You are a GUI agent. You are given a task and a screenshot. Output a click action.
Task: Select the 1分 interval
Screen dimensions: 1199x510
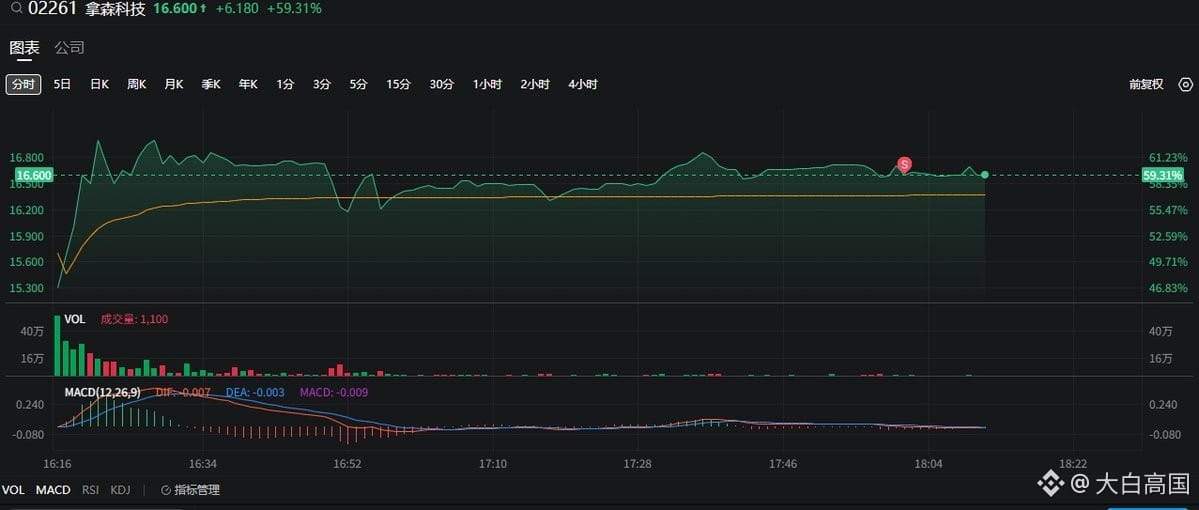[x=285, y=84]
